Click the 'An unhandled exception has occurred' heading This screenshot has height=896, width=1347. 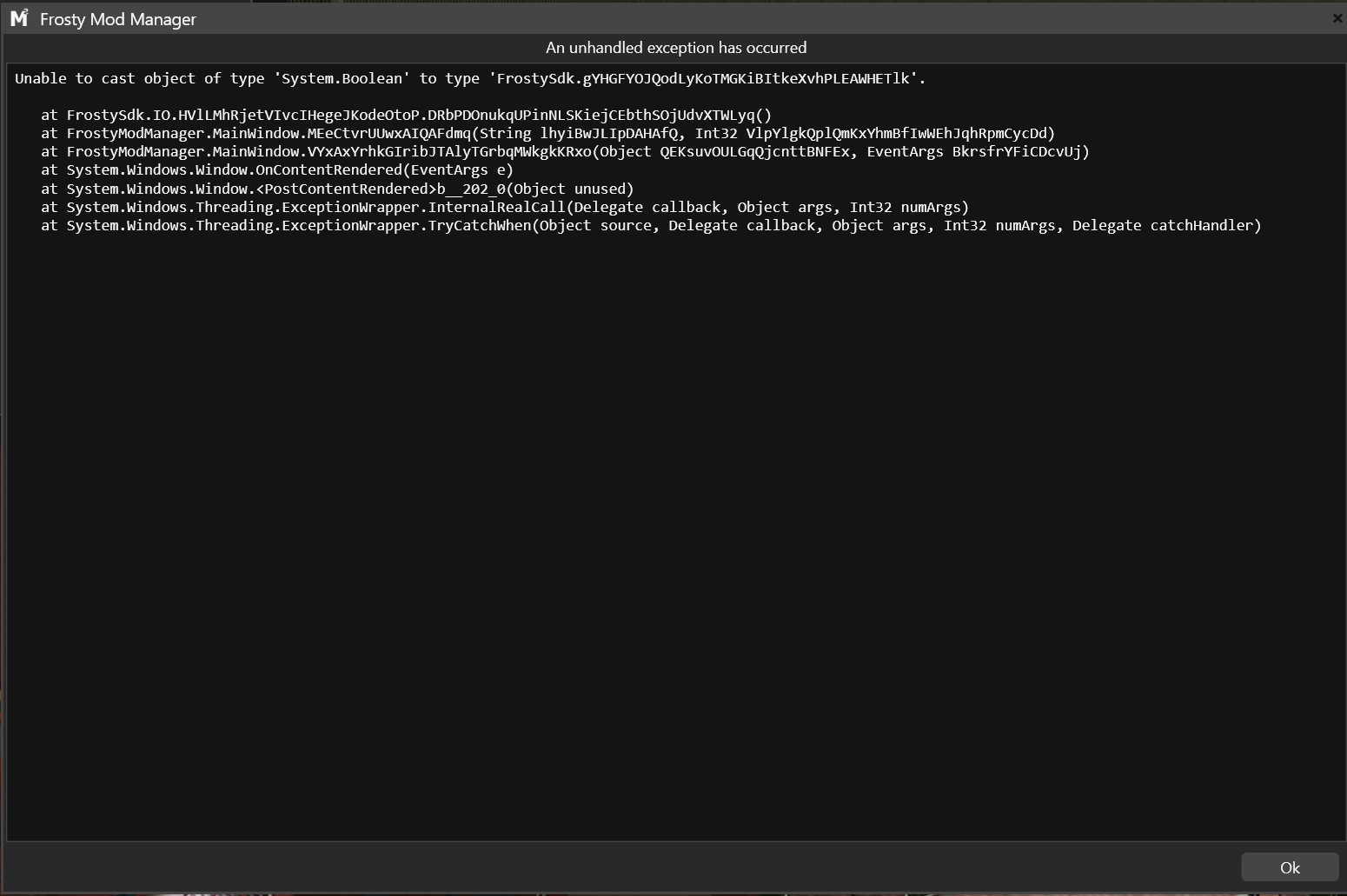(675, 48)
